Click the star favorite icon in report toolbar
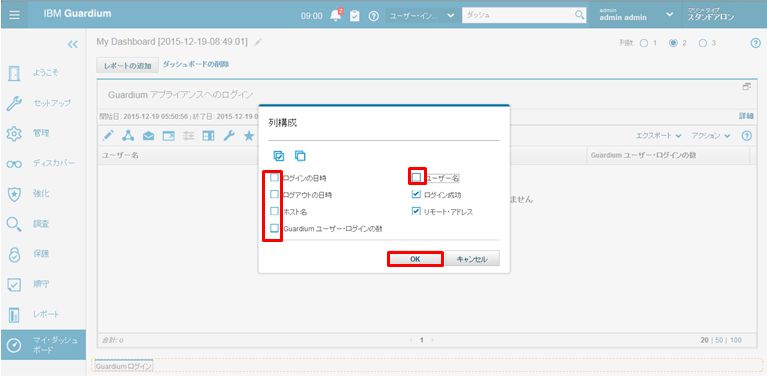This screenshot has height=376, width=767. 249,135
